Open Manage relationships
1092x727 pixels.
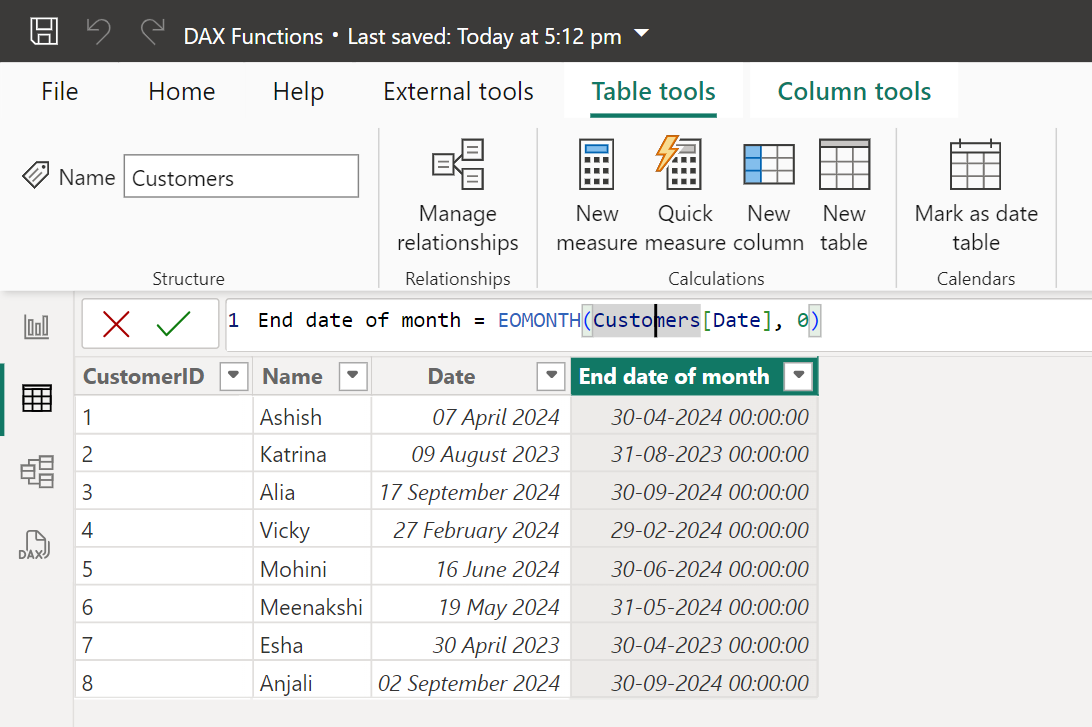click(x=457, y=196)
